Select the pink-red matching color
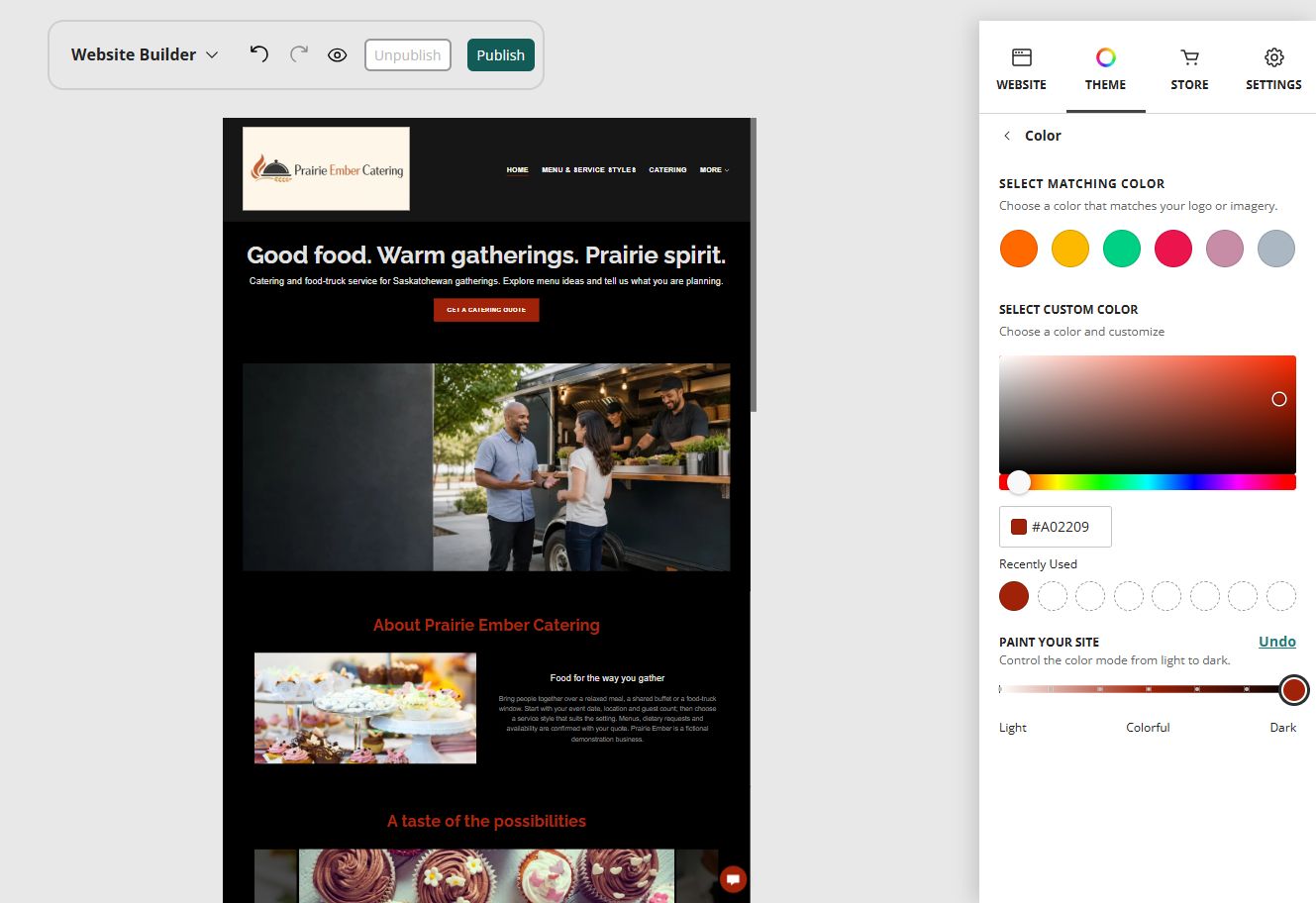The height and width of the screenshot is (903, 1316). click(1173, 249)
